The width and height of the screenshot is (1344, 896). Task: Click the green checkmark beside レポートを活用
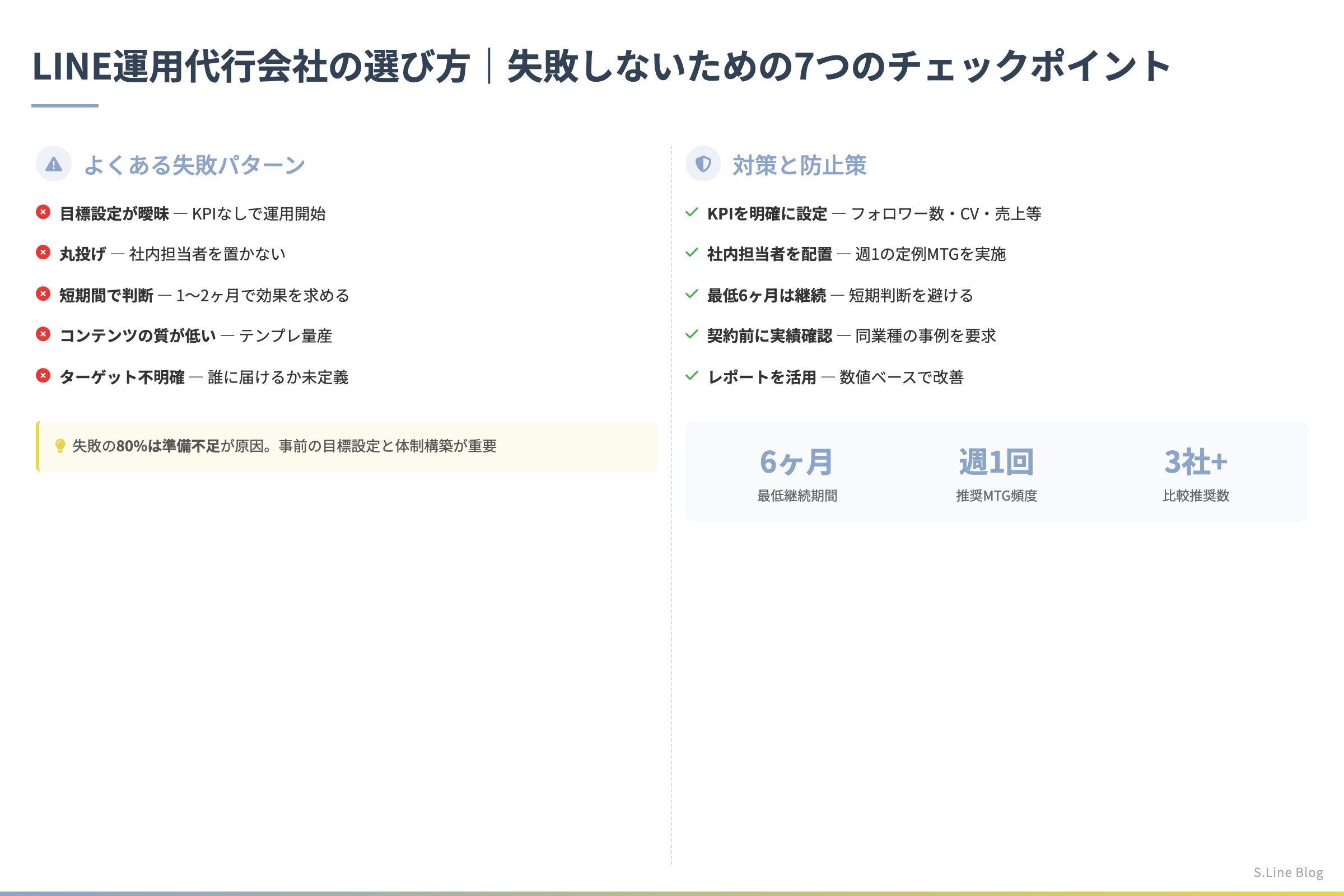coord(692,375)
